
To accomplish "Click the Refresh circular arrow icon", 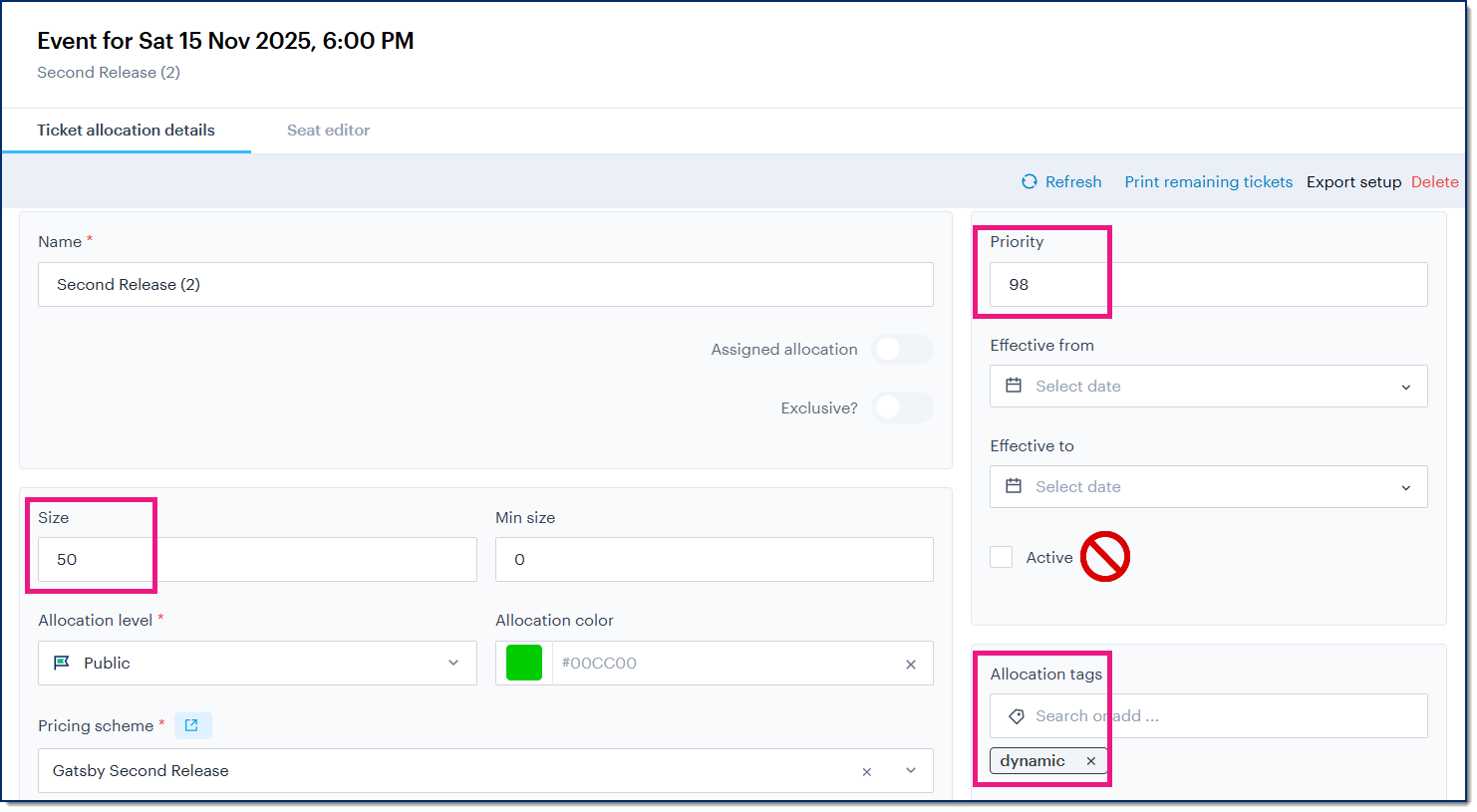I will click(1030, 181).
